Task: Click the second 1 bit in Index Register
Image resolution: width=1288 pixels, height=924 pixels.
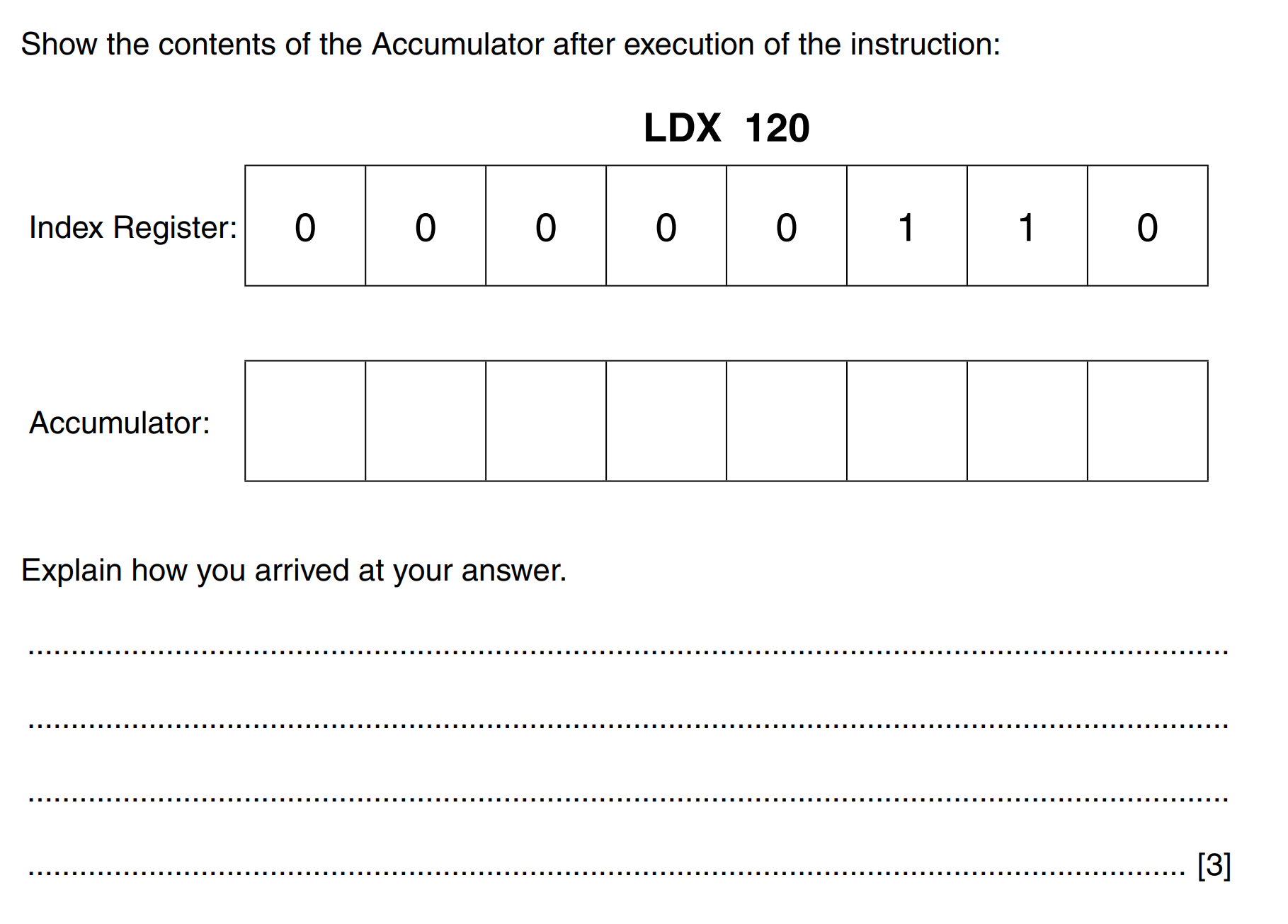Action: pos(1027,227)
